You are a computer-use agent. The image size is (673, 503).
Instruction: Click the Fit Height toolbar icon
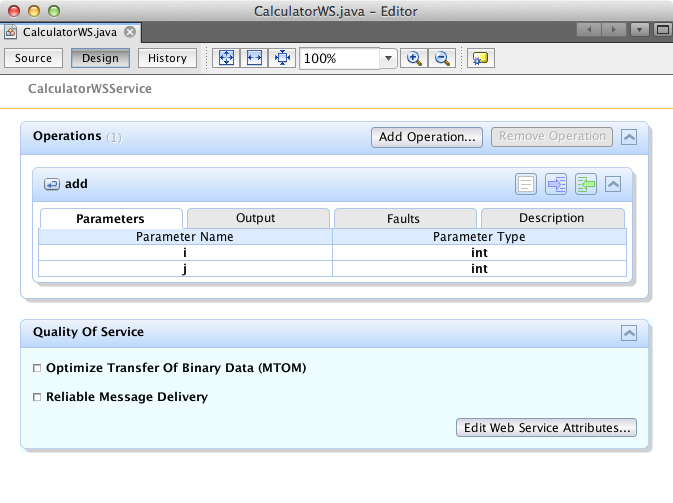click(281, 59)
